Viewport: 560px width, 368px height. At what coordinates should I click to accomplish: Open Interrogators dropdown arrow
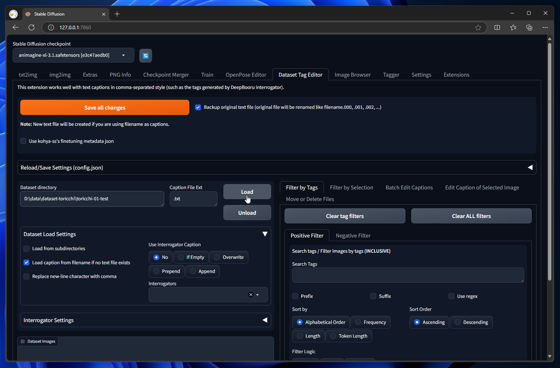258,295
